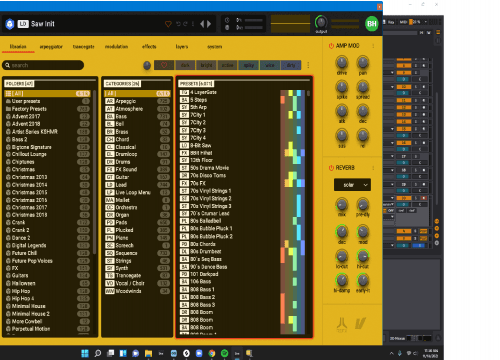Click the AMP MOD spread knob
This screenshot has width=500, height=360.
[363, 87]
